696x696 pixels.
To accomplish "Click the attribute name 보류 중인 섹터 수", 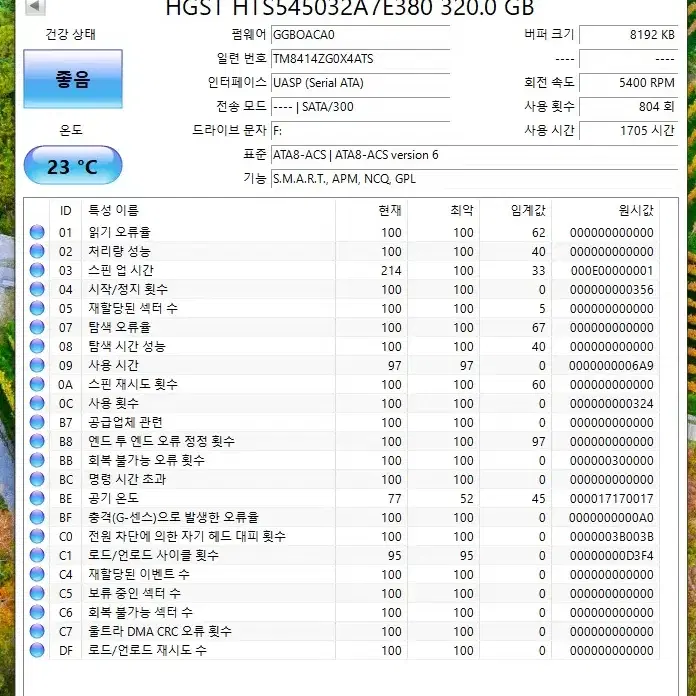I will click(x=134, y=593).
